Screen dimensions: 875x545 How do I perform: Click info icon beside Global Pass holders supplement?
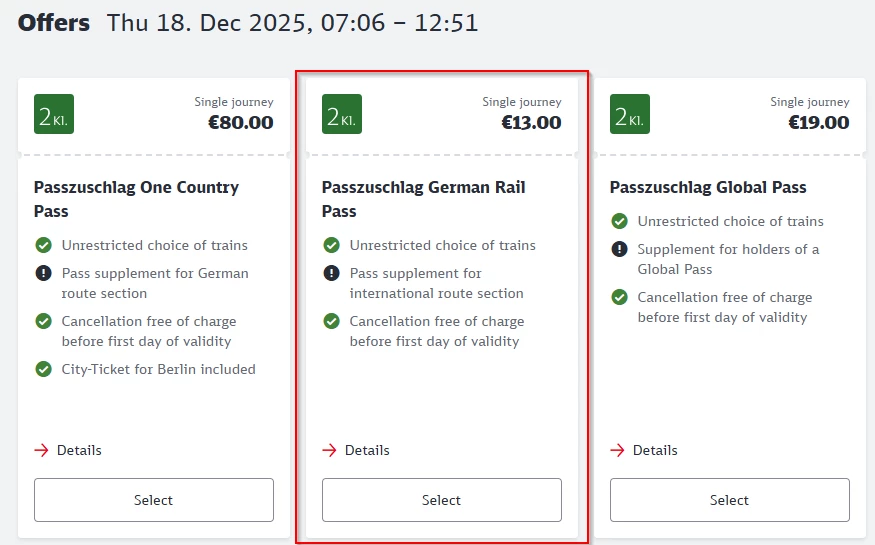(619, 249)
